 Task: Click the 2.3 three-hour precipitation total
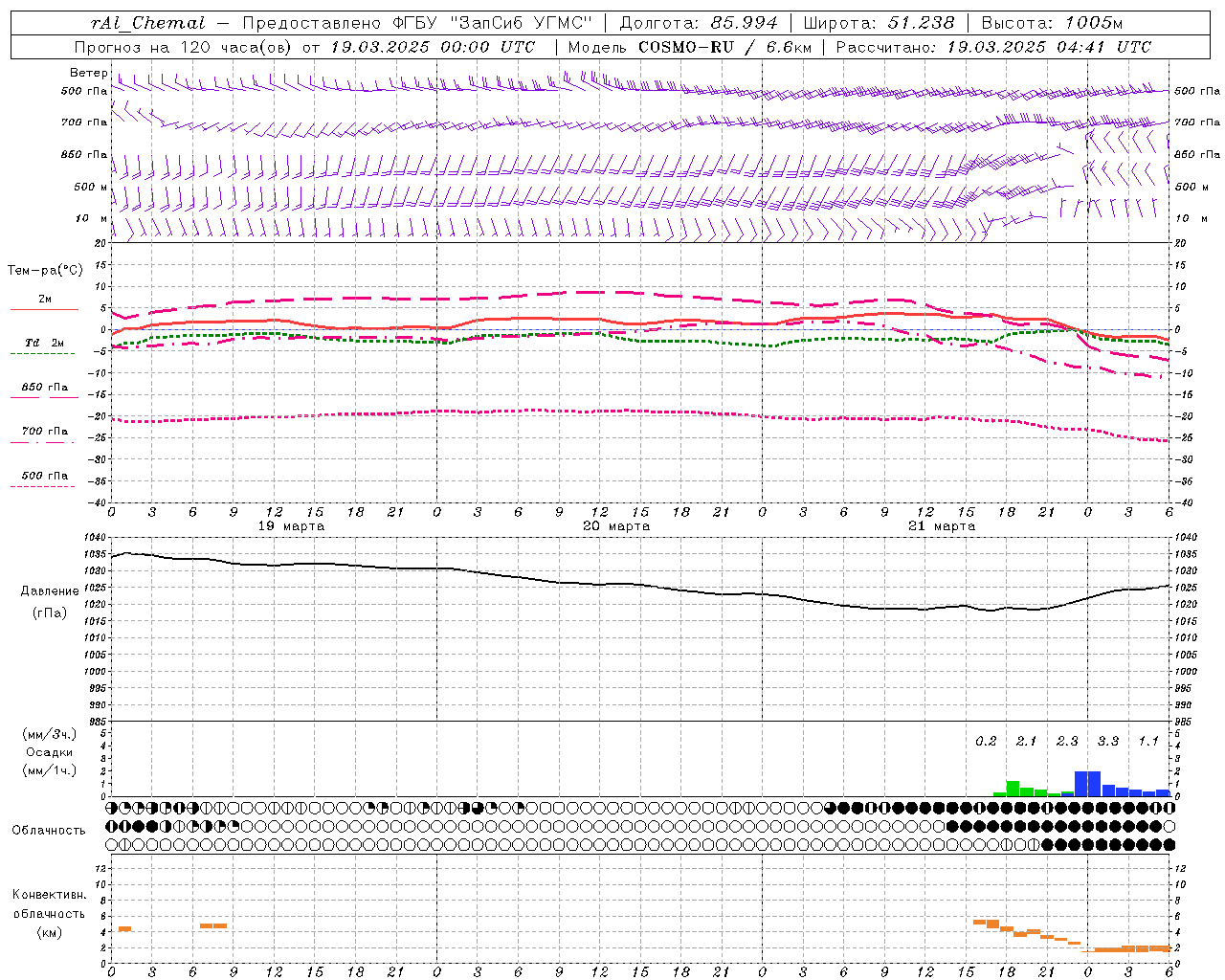click(x=1067, y=742)
